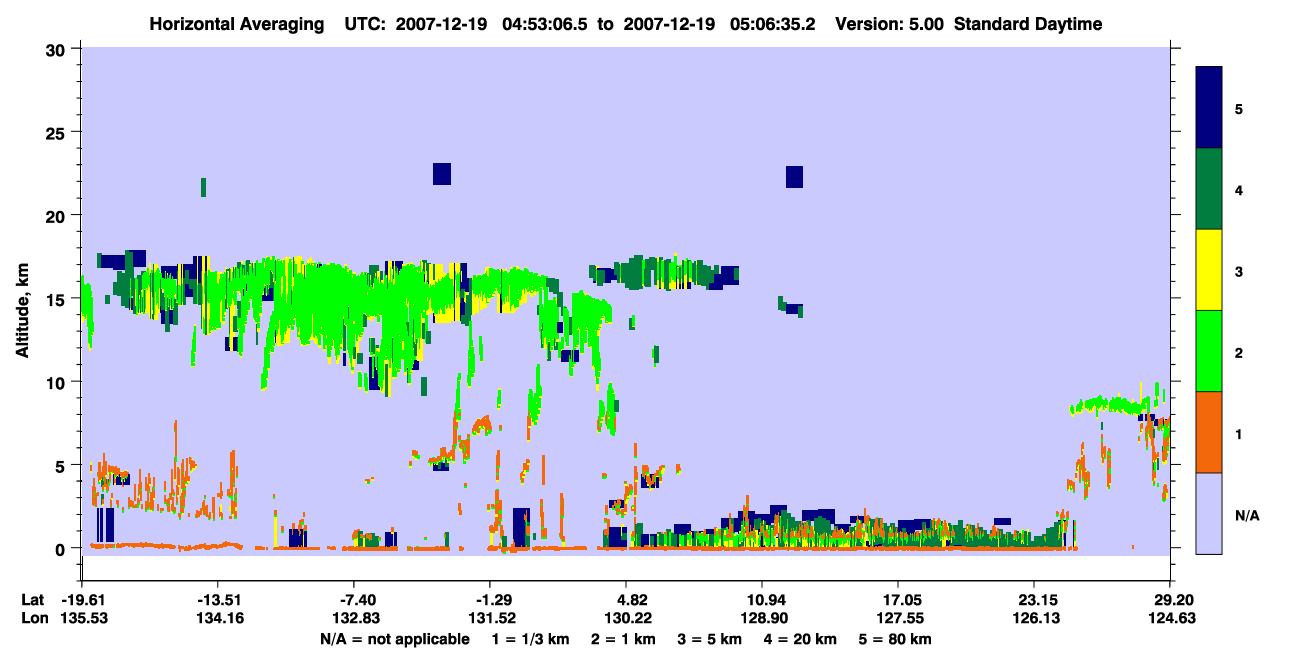Click latitude value '10.94'
The width and height of the screenshot is (1300, 667).
(x=762, y=600)
